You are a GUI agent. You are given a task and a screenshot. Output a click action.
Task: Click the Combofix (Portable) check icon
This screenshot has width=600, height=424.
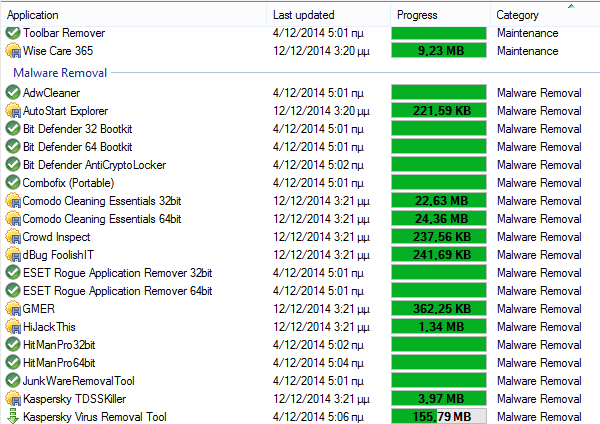coord(13,183)
